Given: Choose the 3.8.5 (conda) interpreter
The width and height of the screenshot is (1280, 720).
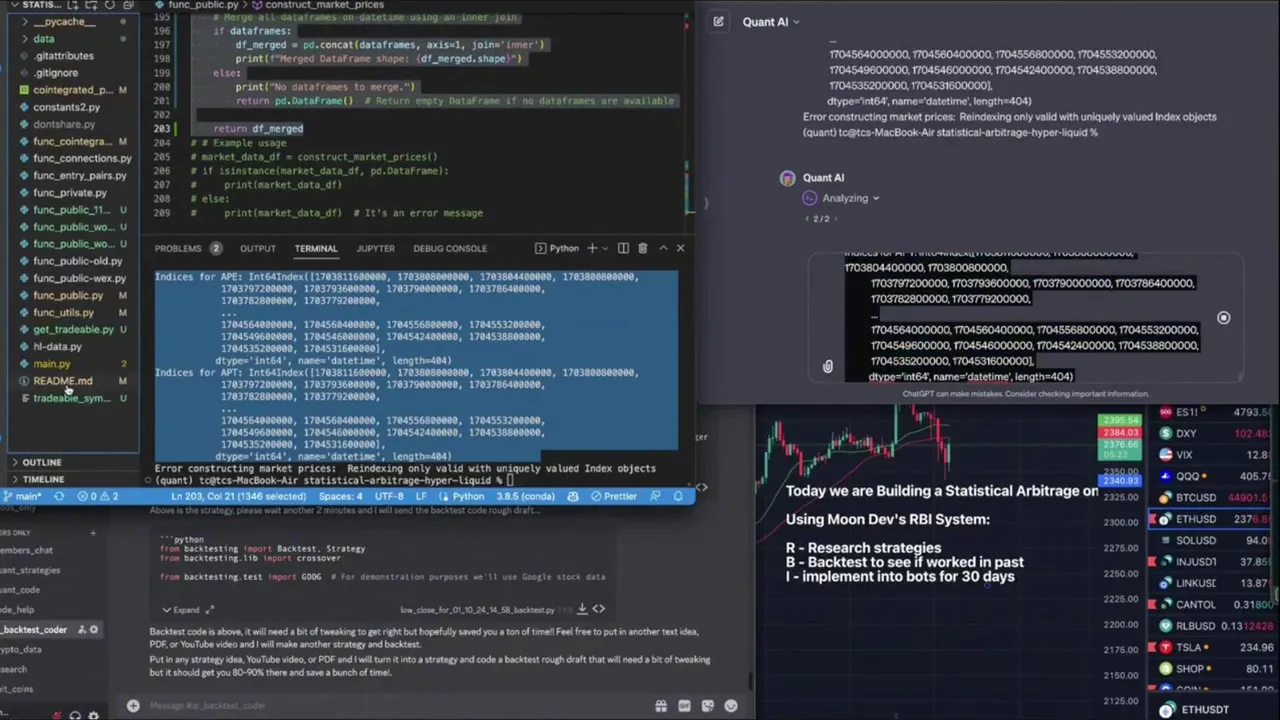Looking at the screenshot, I should pyautogui.click(x=526, y=496).
